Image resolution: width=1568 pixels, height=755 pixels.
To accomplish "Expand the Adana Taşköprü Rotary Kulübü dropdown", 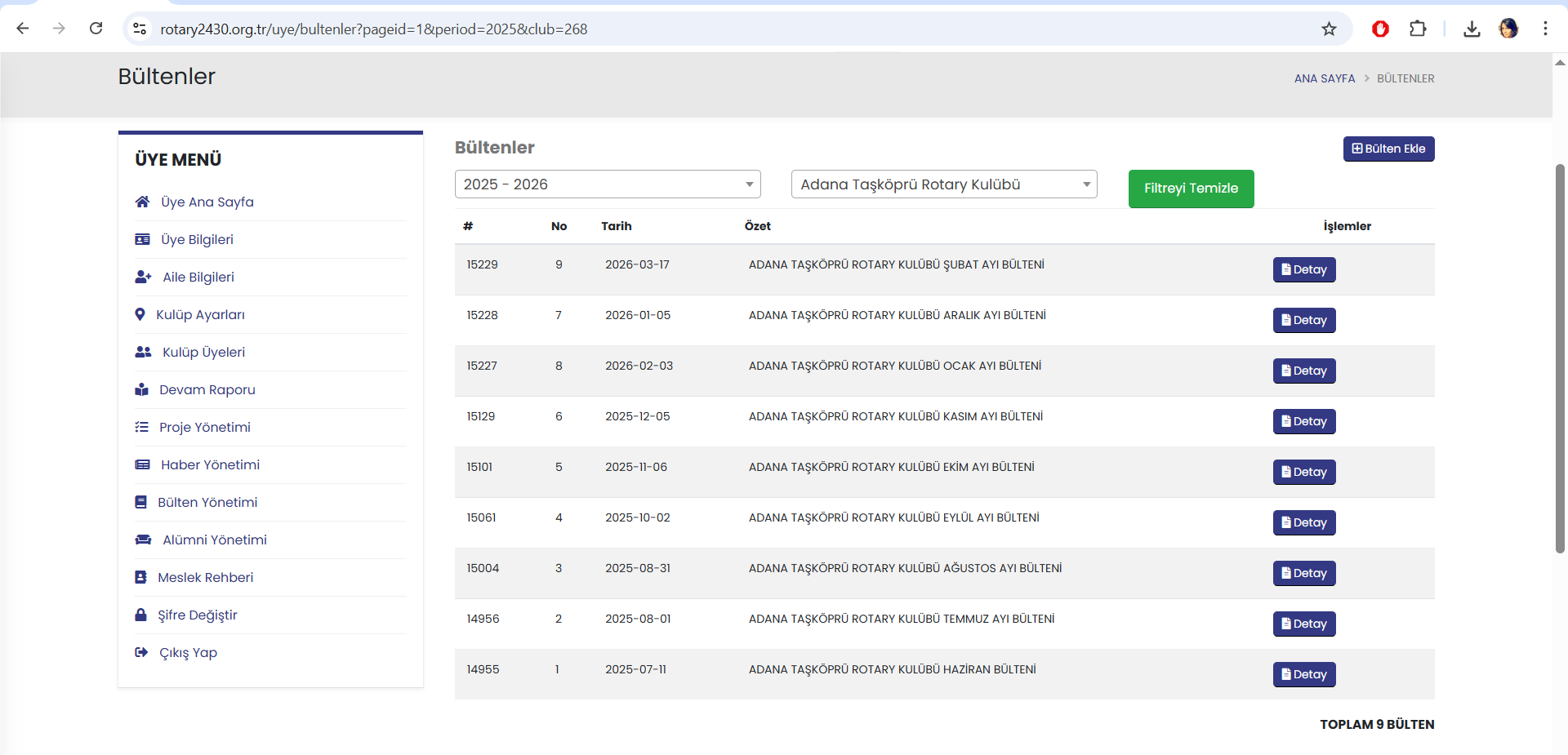I will pyautogui.click(x=943, y=184).
